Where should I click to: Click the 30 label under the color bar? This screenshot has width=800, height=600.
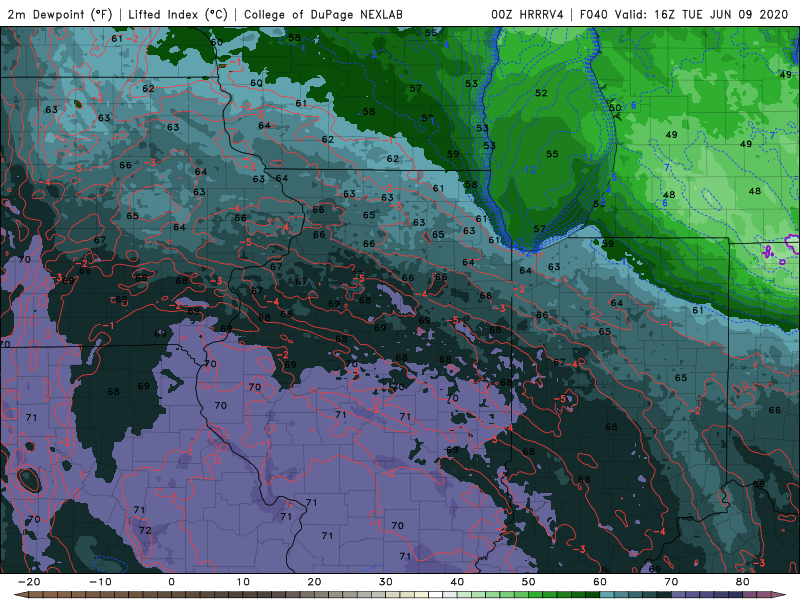pyautogui.click(x=386, y=582)
